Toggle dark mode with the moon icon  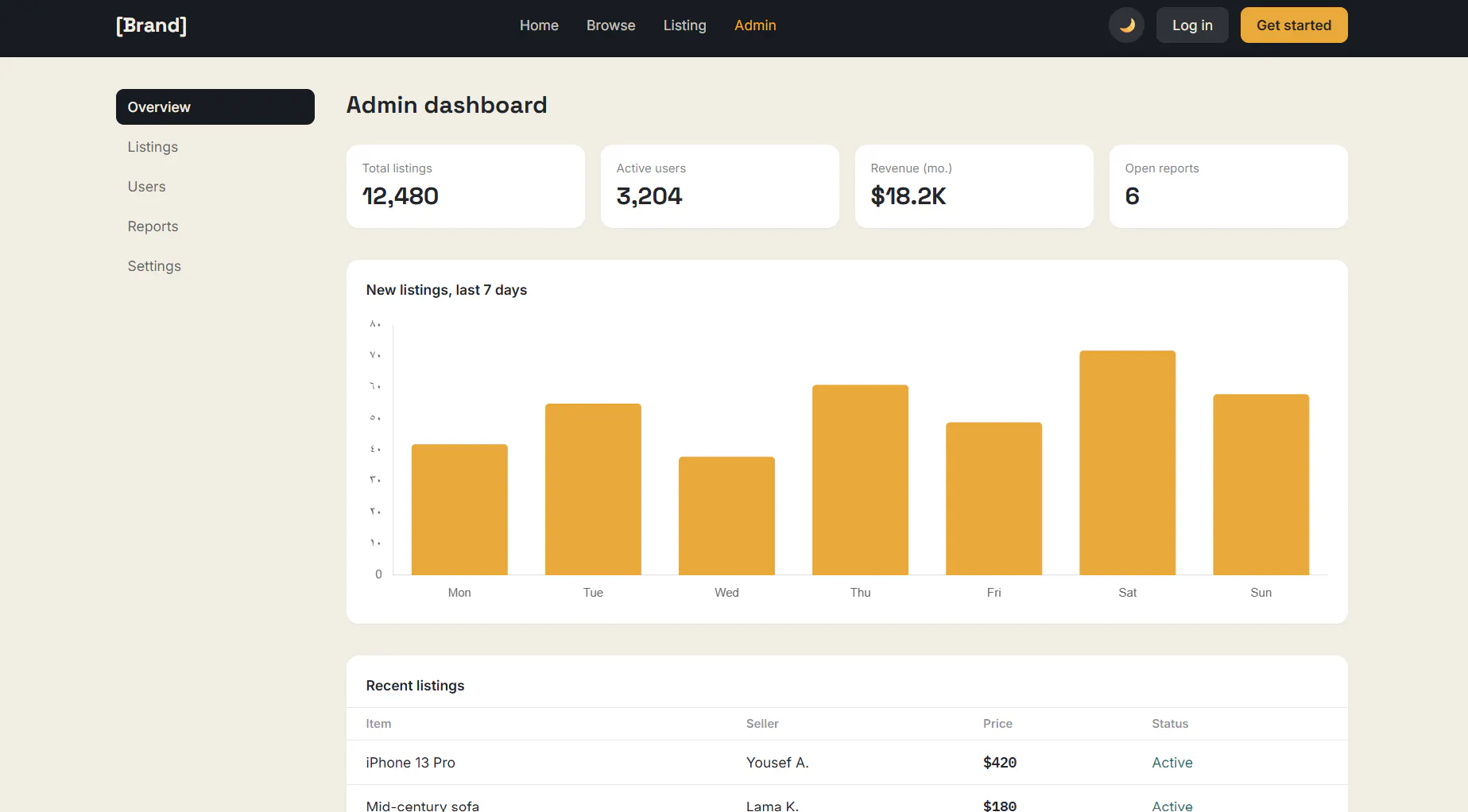tap(1126, 25)
